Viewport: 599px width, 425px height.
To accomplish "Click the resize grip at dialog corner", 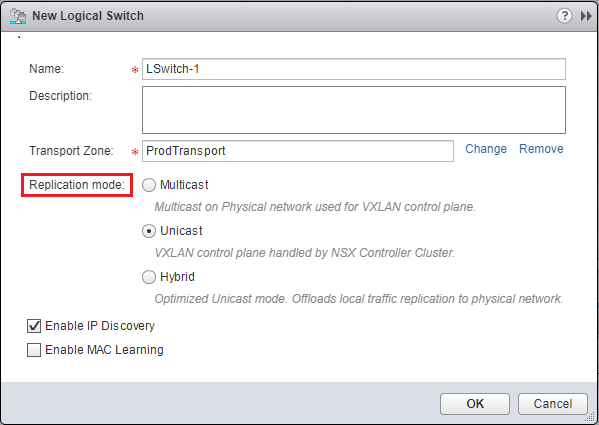I will pos(590,417).
